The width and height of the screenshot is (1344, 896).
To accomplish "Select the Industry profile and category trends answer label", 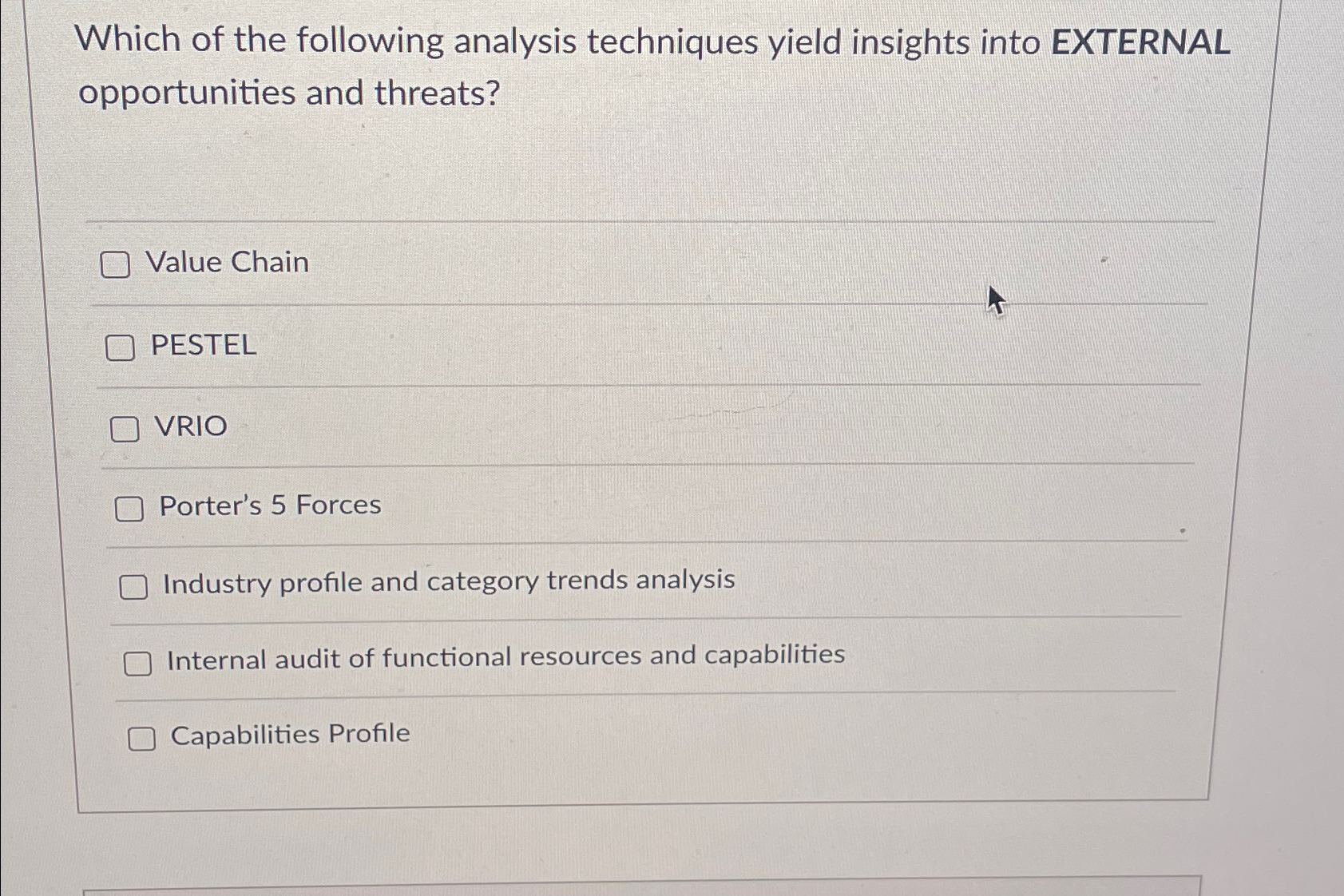I will coord(448,582).
